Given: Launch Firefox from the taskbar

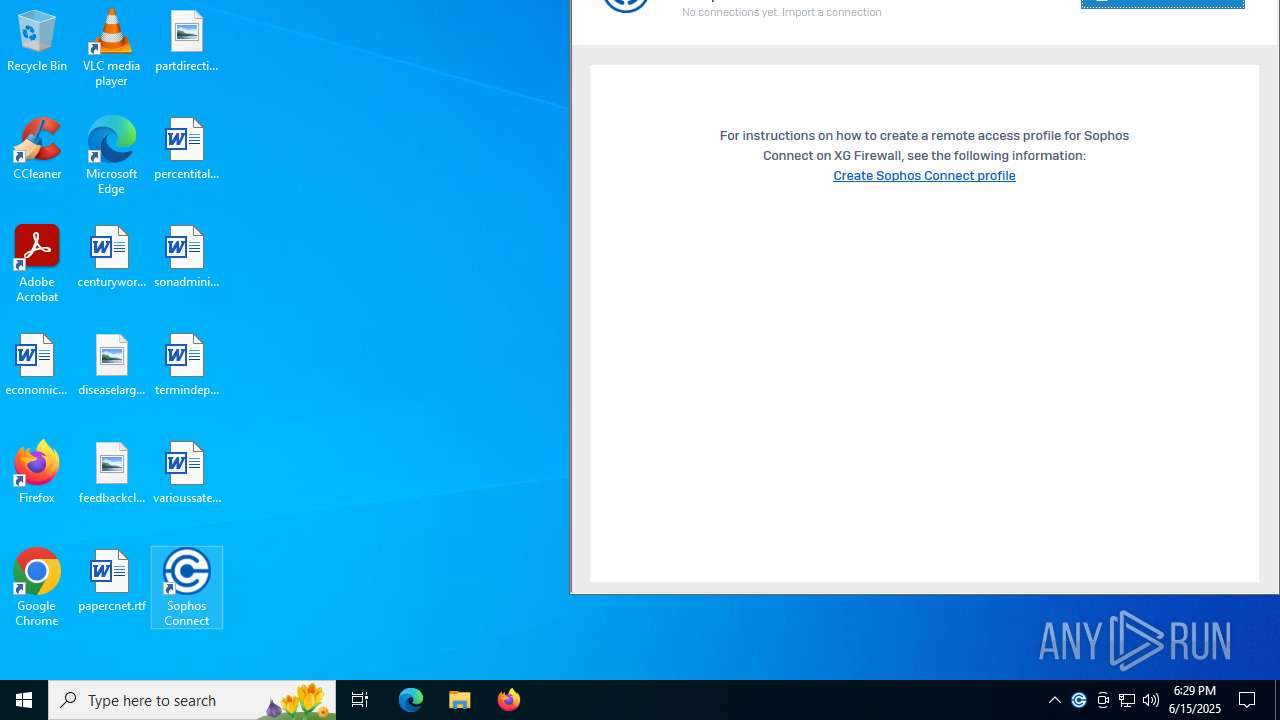Looking at the screenshot, I should [509, 700].
